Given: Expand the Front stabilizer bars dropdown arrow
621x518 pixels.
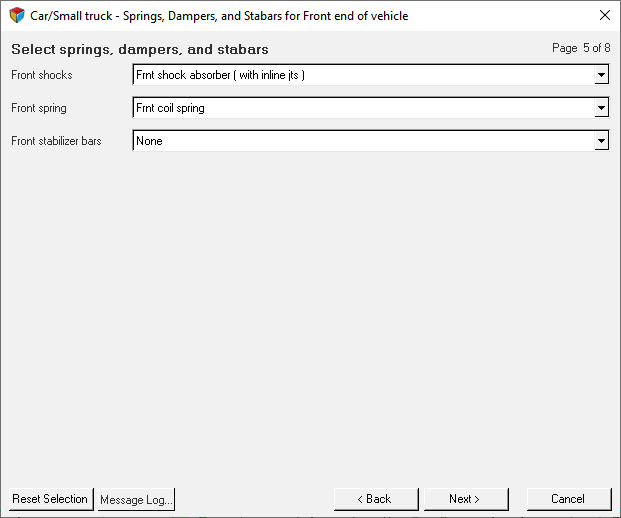Looking at the screenshot, I should tap(601, 141).
